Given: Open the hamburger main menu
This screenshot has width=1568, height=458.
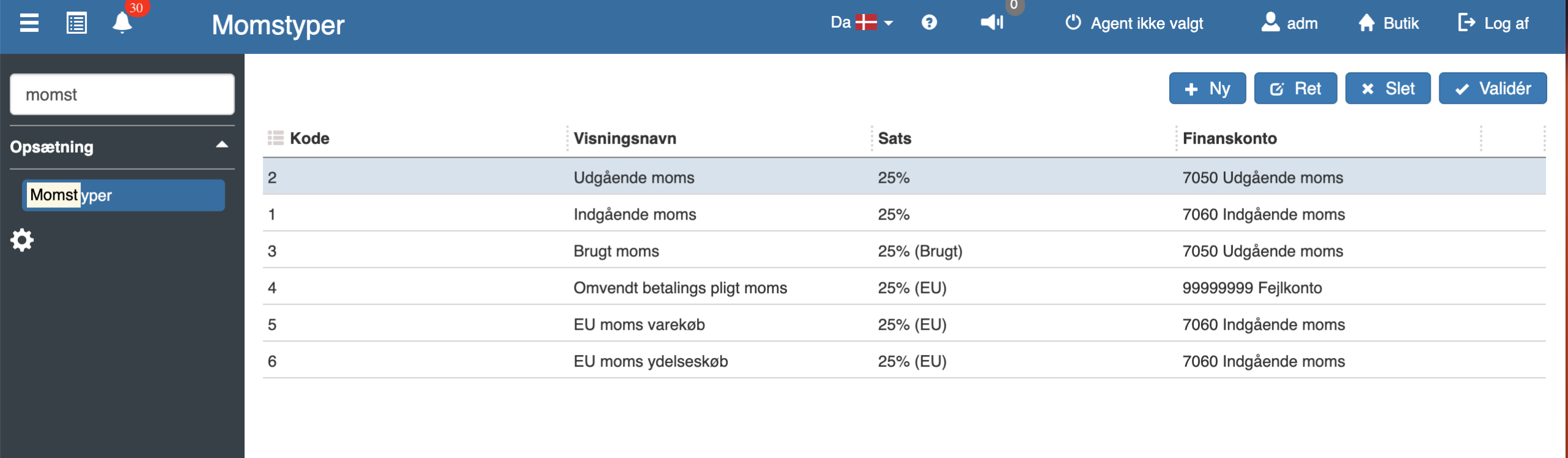Looking at the screenshot, I should pos(29,23).
